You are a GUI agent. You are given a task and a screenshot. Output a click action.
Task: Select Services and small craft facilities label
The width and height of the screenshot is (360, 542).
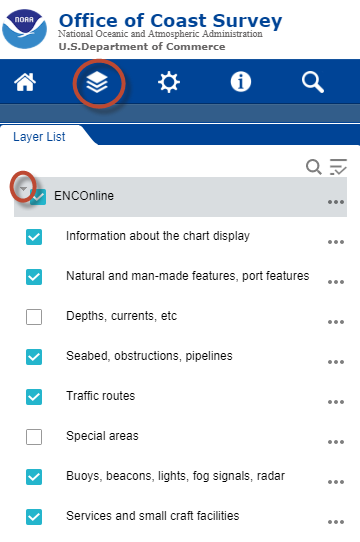pyautogui.click(x=153, y=516)
